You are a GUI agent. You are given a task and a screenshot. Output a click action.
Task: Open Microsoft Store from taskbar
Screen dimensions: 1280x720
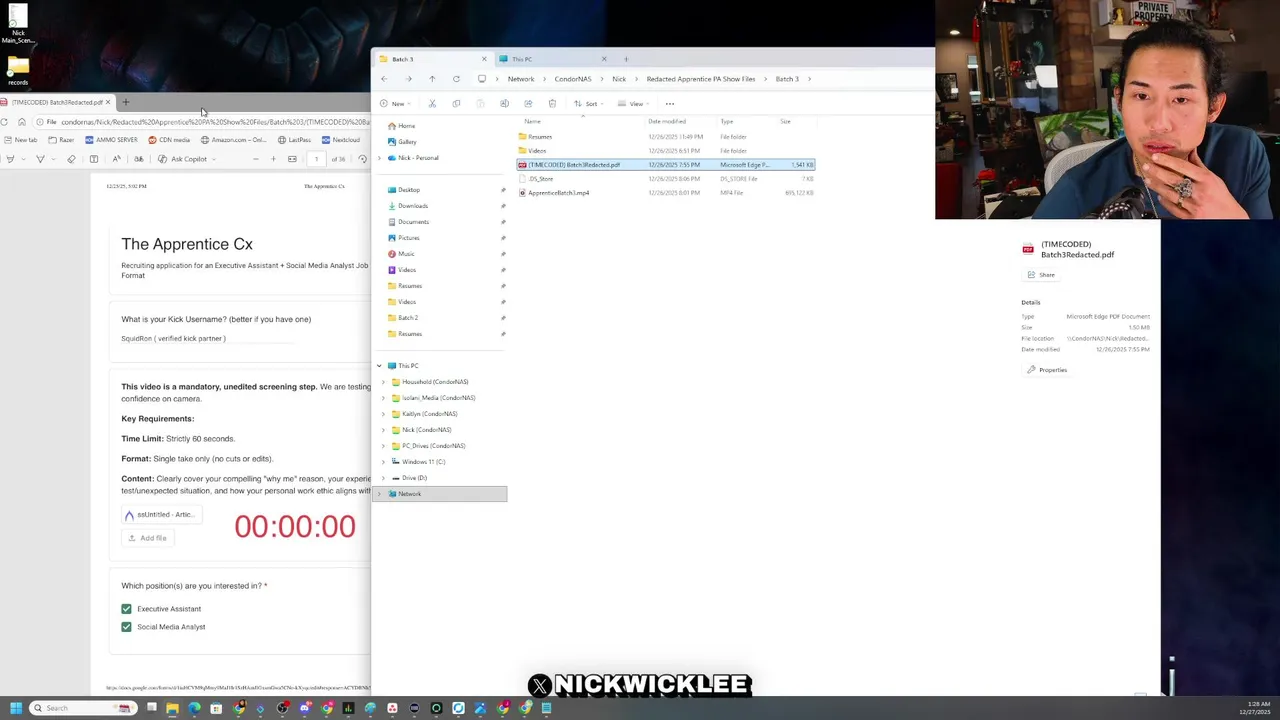(216, 708)
